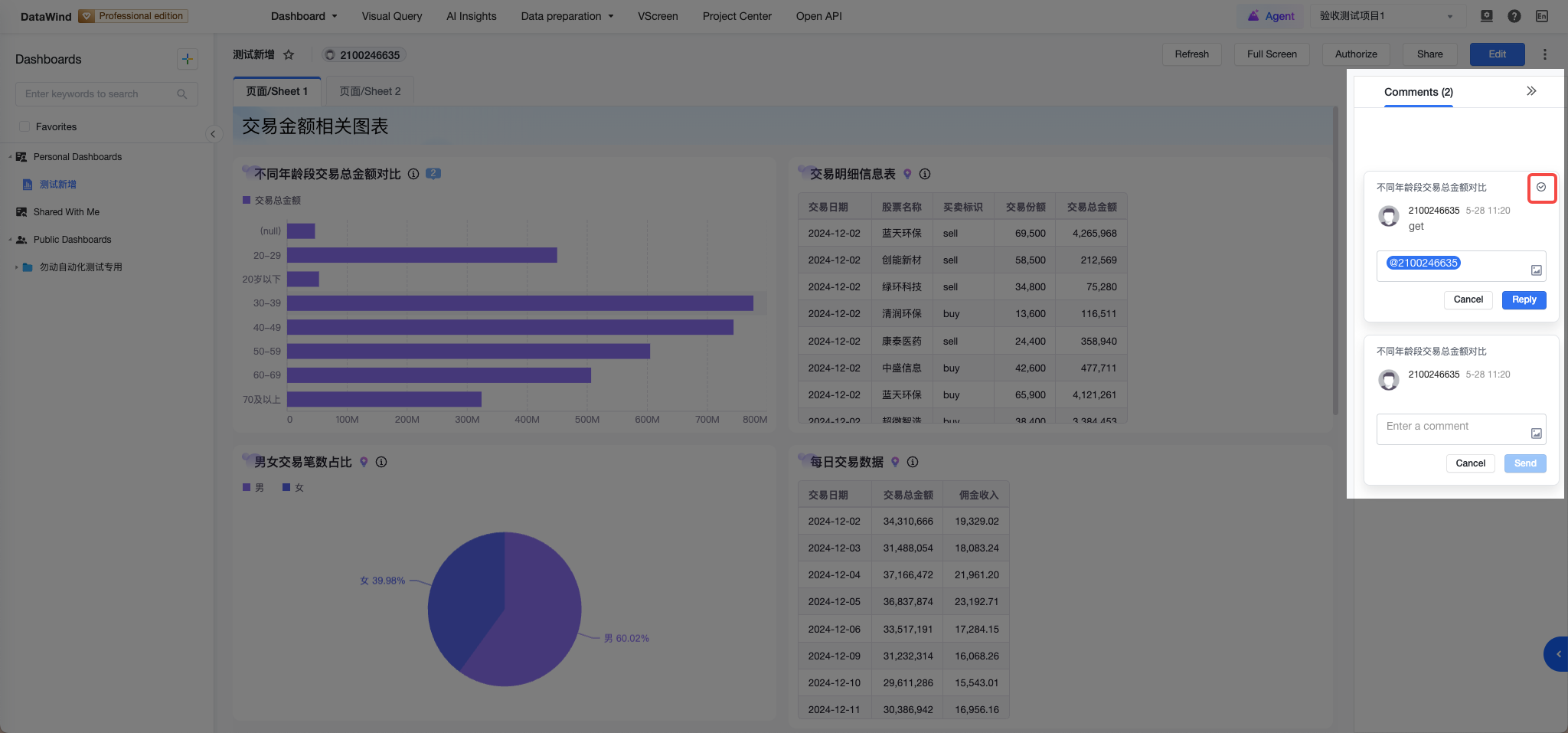Toggle the 交易总金额 legend color swatch
Image resolution: width=1568 pixels, height=733 pixels.
[247, 200]
